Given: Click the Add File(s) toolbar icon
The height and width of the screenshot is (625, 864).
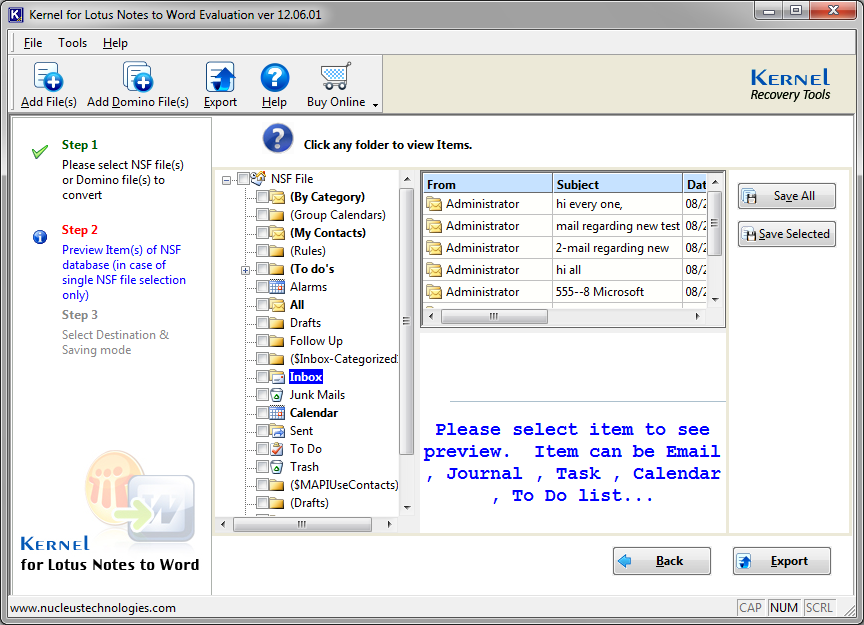Looking at the screenshot, I should coord(48,77).
